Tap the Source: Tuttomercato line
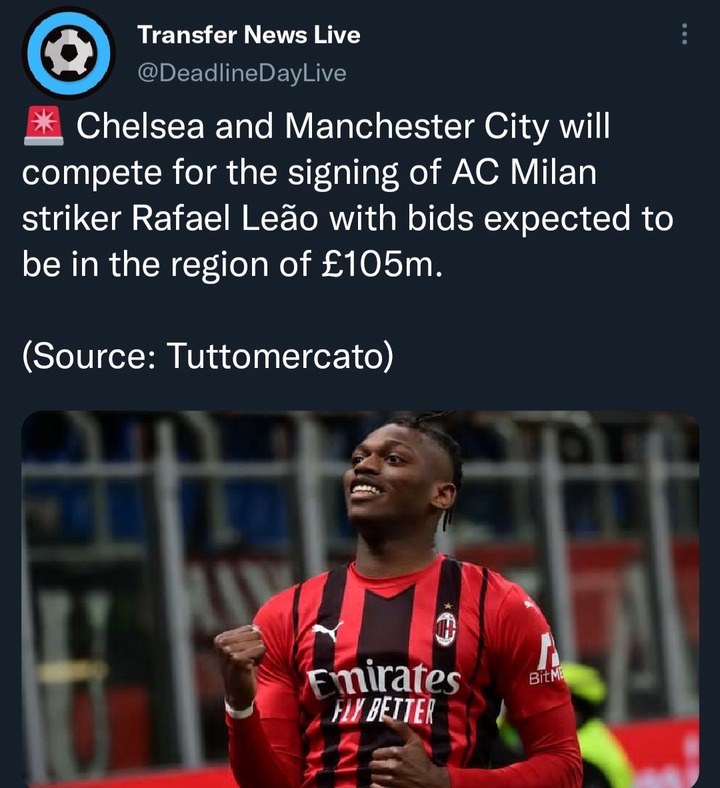The width and height of the screenshot is (720, 788). pos(208,356)
